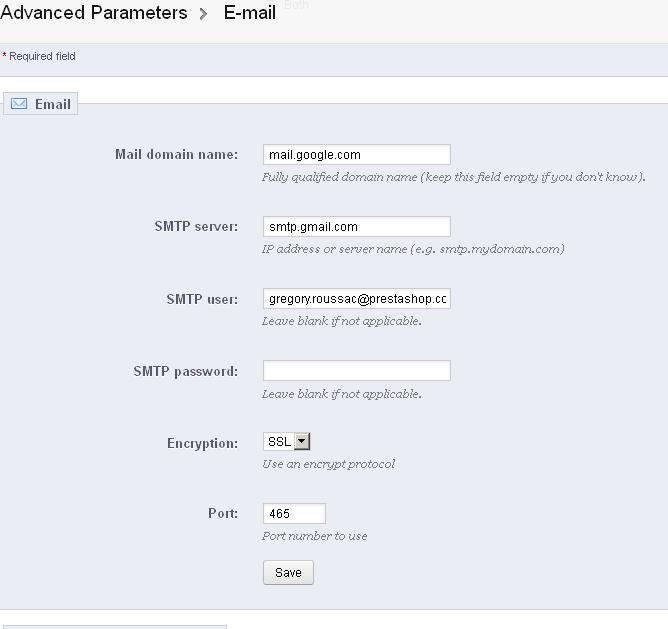Click the Mail domain name label
668x629 pixels.
pyautogui.click(x=177, y=154)
